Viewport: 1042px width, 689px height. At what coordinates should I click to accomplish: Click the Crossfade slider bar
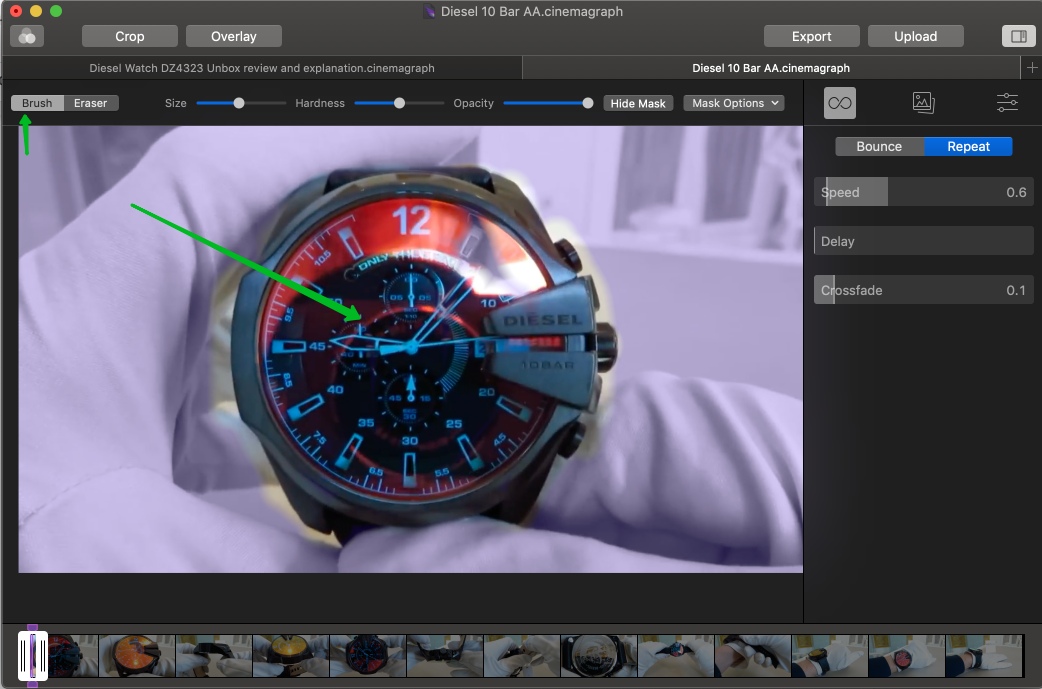tap(924, 290)
